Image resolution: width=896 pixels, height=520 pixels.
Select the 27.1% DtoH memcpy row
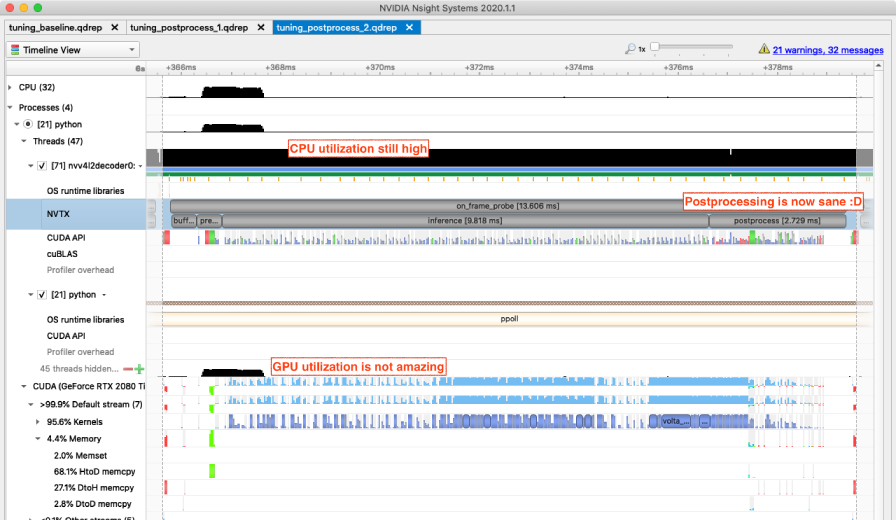(94, 487)
